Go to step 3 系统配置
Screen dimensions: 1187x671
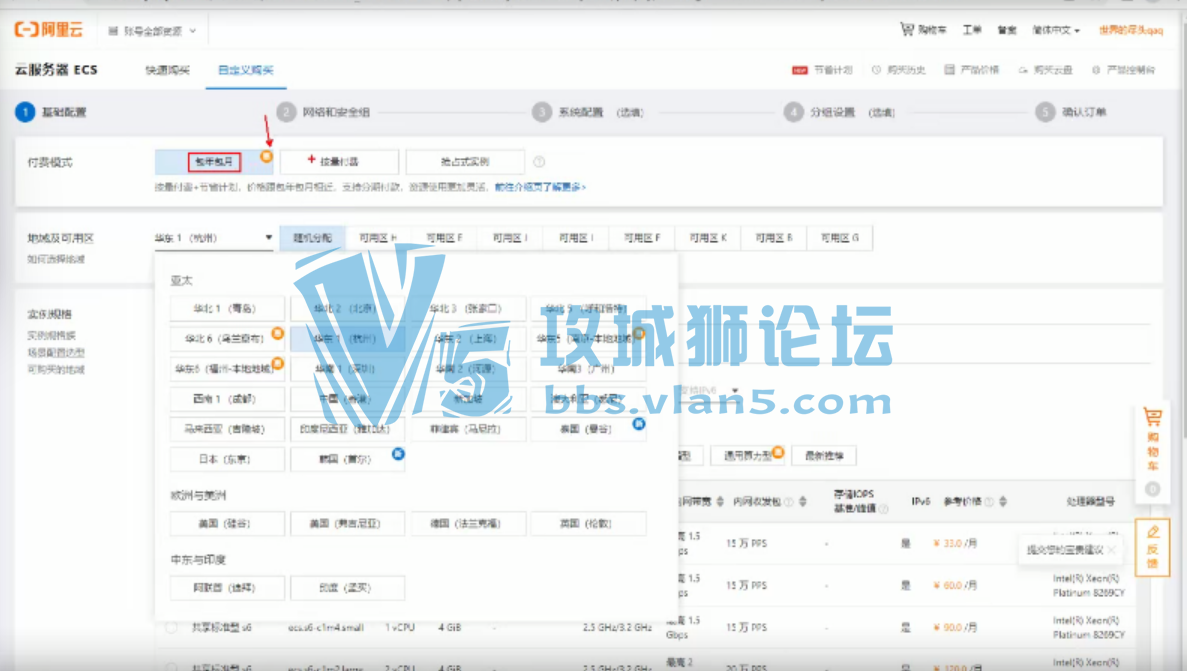(587, 112)
